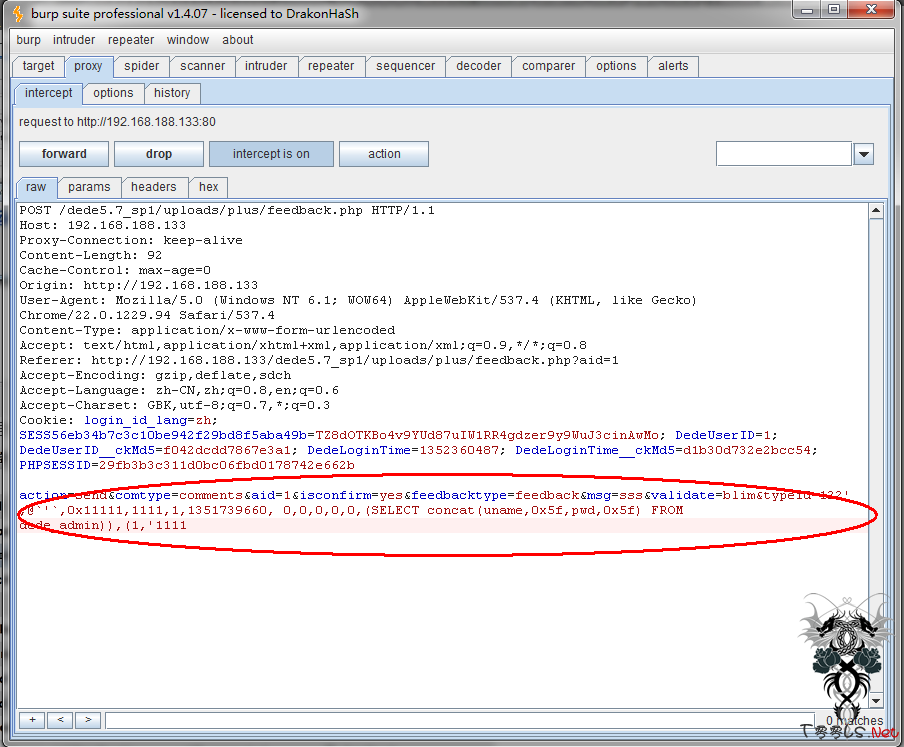Close the Burp Suite window
Screen dimensions: 904x747
pos(871,10)
